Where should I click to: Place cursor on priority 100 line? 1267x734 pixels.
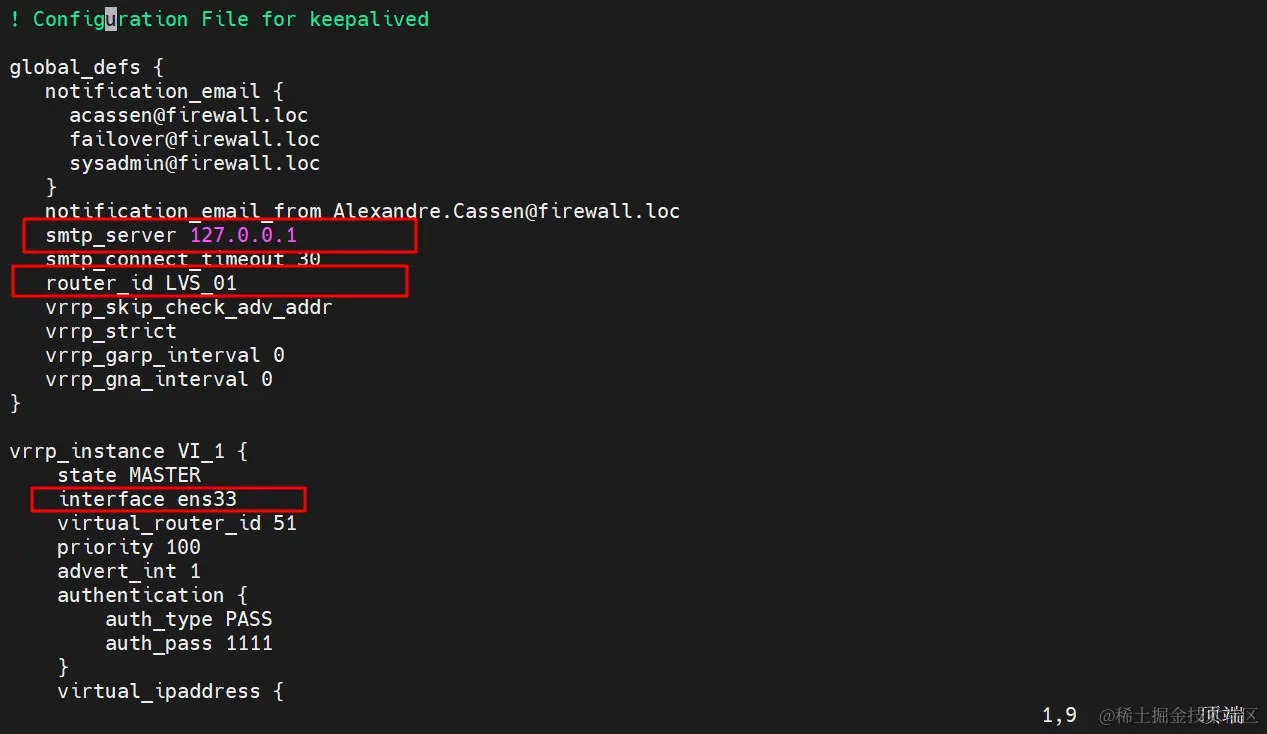pos(129,547)
